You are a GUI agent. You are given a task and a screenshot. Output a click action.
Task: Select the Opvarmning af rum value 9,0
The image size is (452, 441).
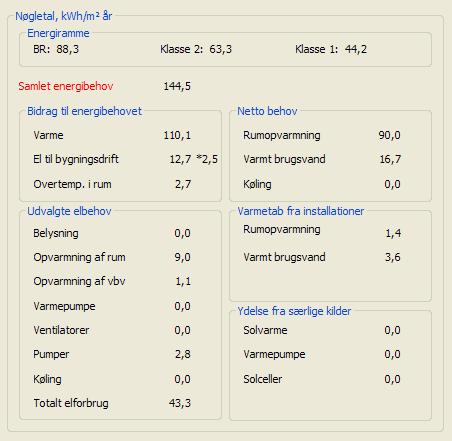[182, 257]
